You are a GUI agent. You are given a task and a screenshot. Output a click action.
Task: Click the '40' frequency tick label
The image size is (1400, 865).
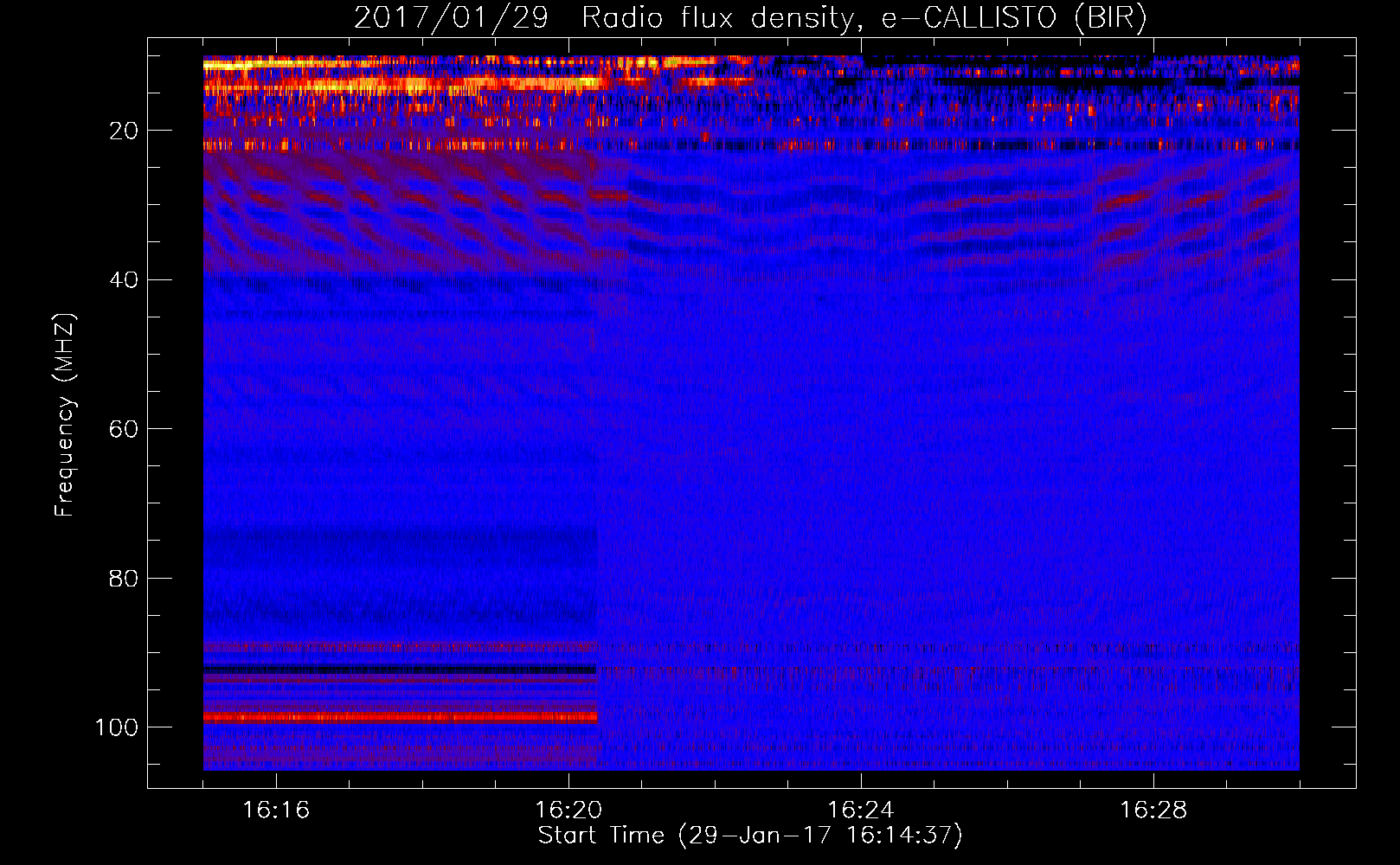pyautogui.click(x=125, y=280)
